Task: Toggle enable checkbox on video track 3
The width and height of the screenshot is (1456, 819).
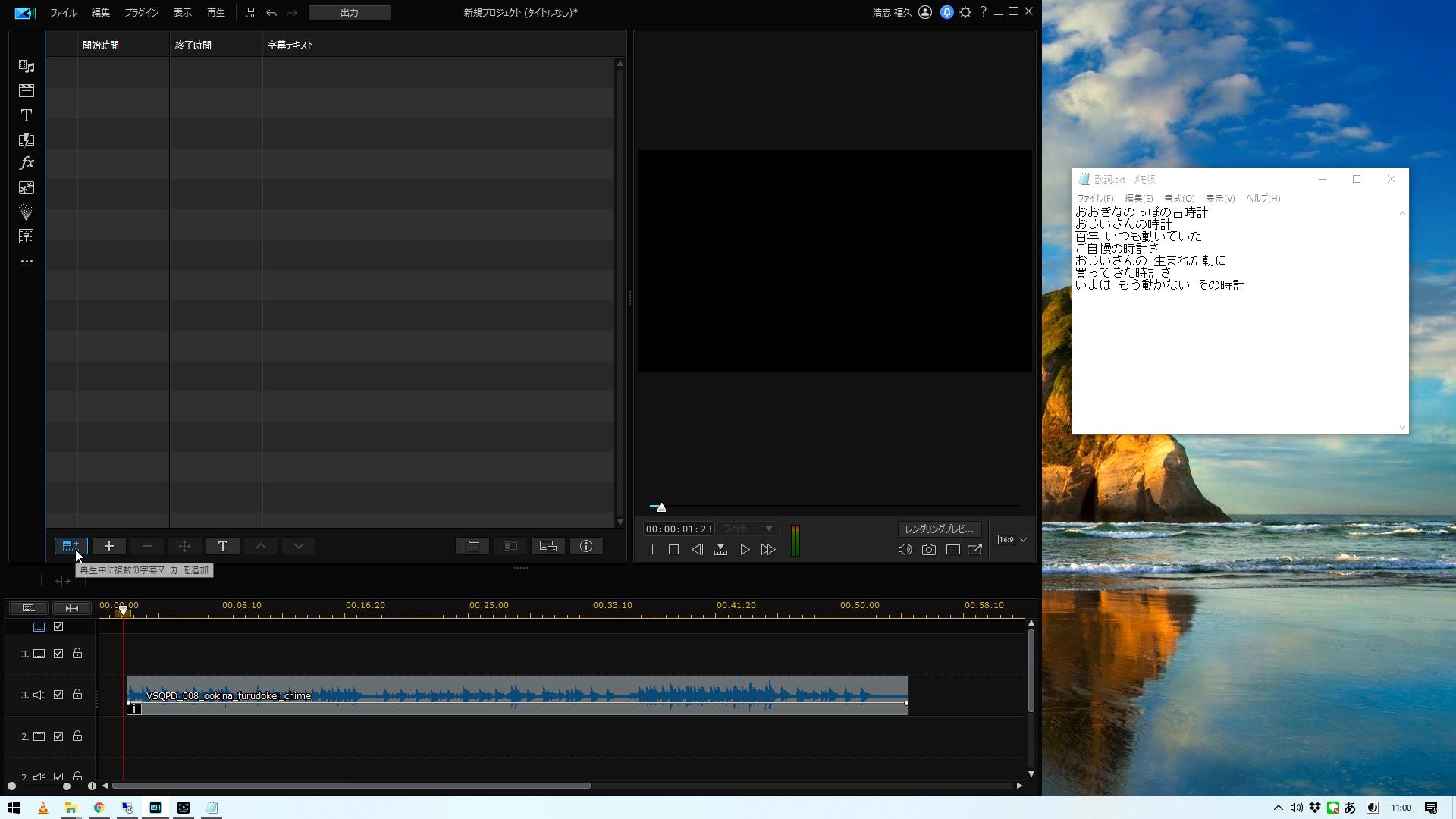Action: (x=58, y=654)
